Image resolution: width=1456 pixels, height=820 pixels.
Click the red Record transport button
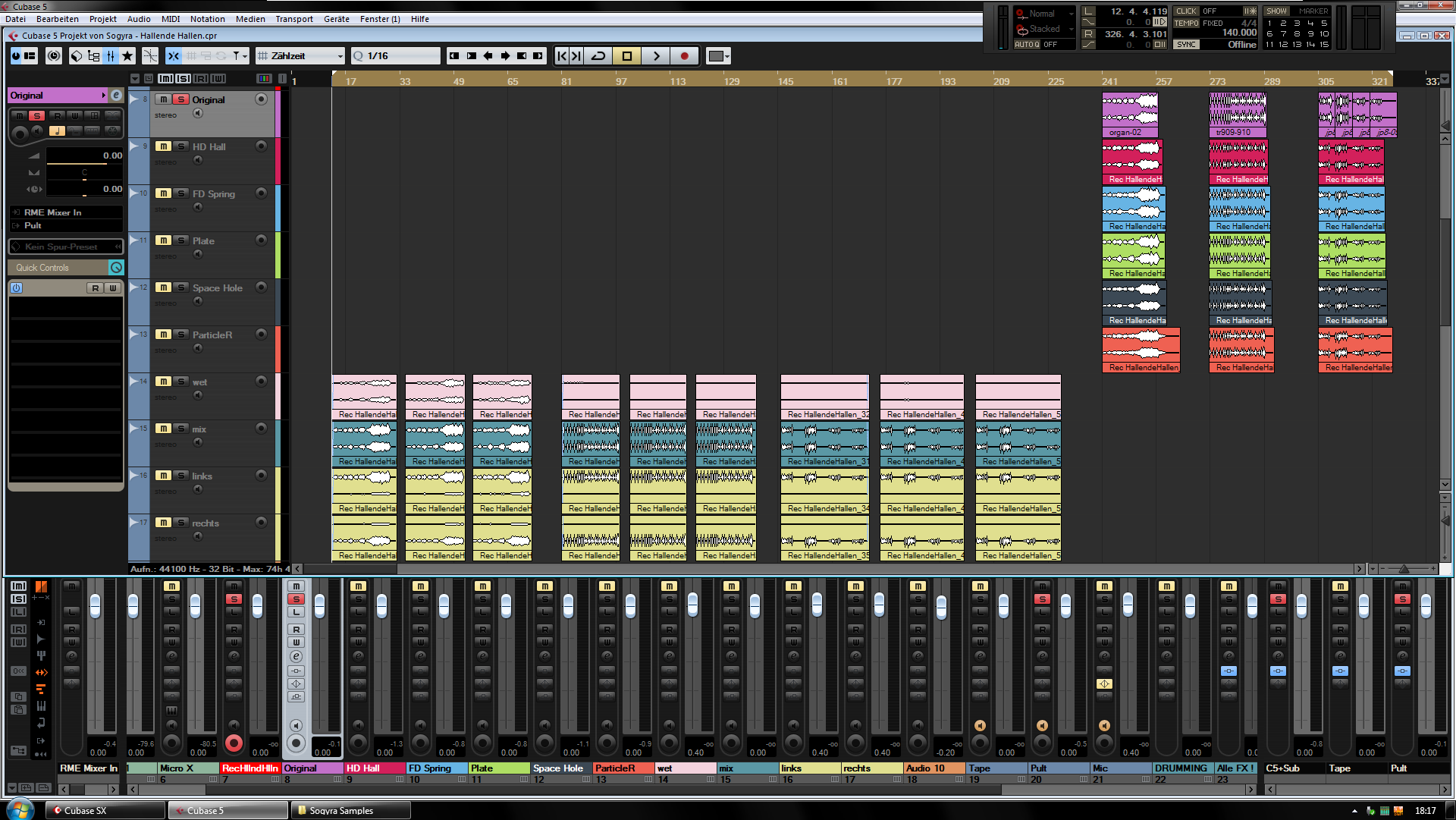685,55
